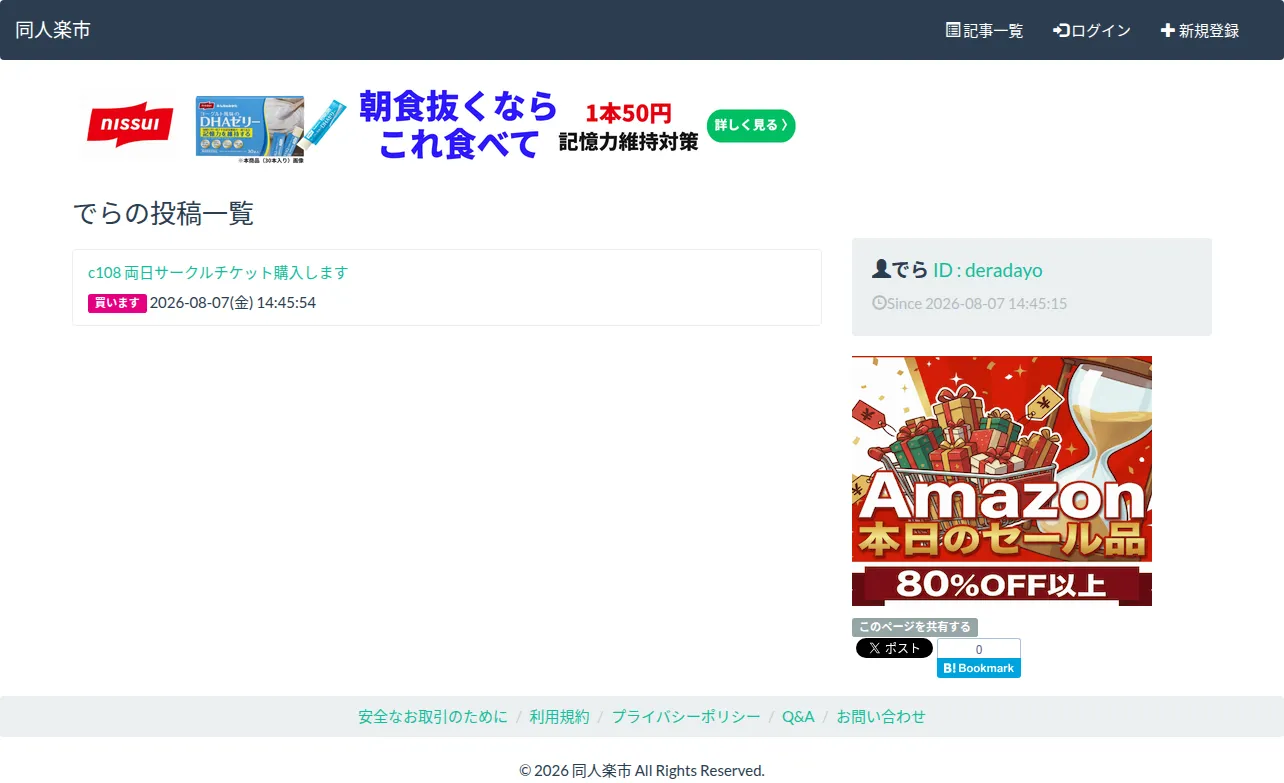Image resolution: width=1284 pixels, height=783 pixels.
Task: Click the Hatena B! Bookmark button
Action: coord(979,668)
